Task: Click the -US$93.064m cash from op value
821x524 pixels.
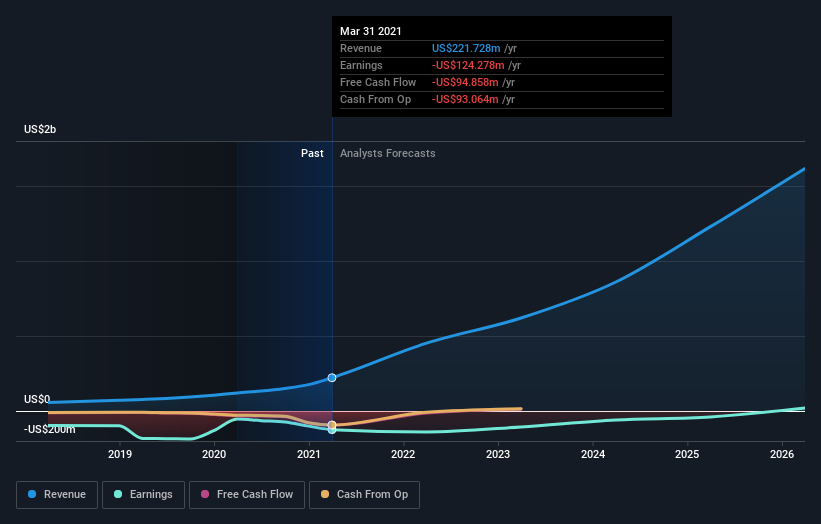Action: (x=465, y=99)
